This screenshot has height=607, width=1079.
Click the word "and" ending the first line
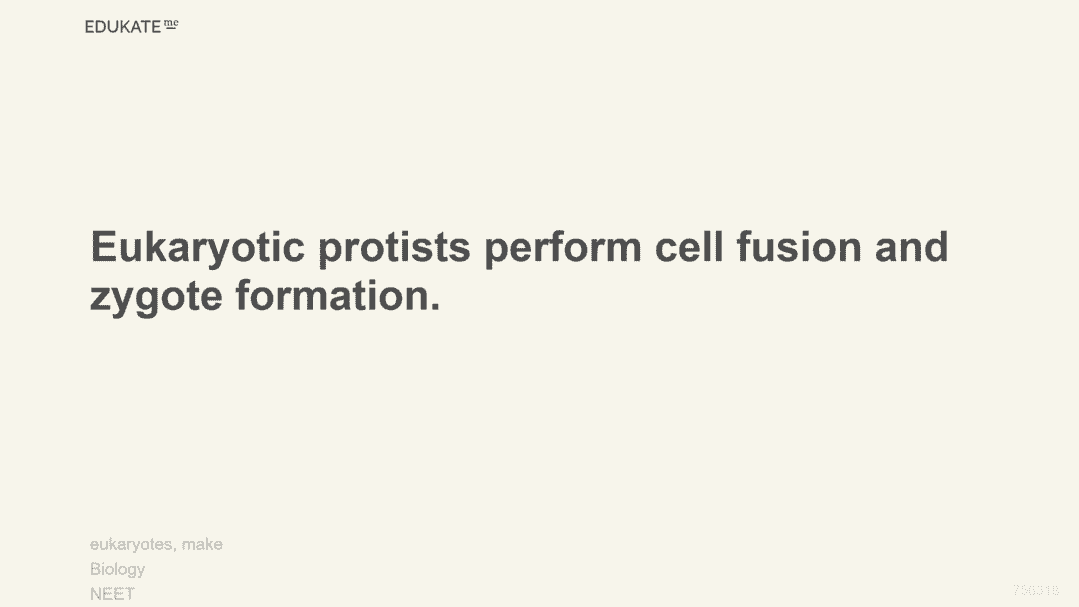click(x=911, y=247)
